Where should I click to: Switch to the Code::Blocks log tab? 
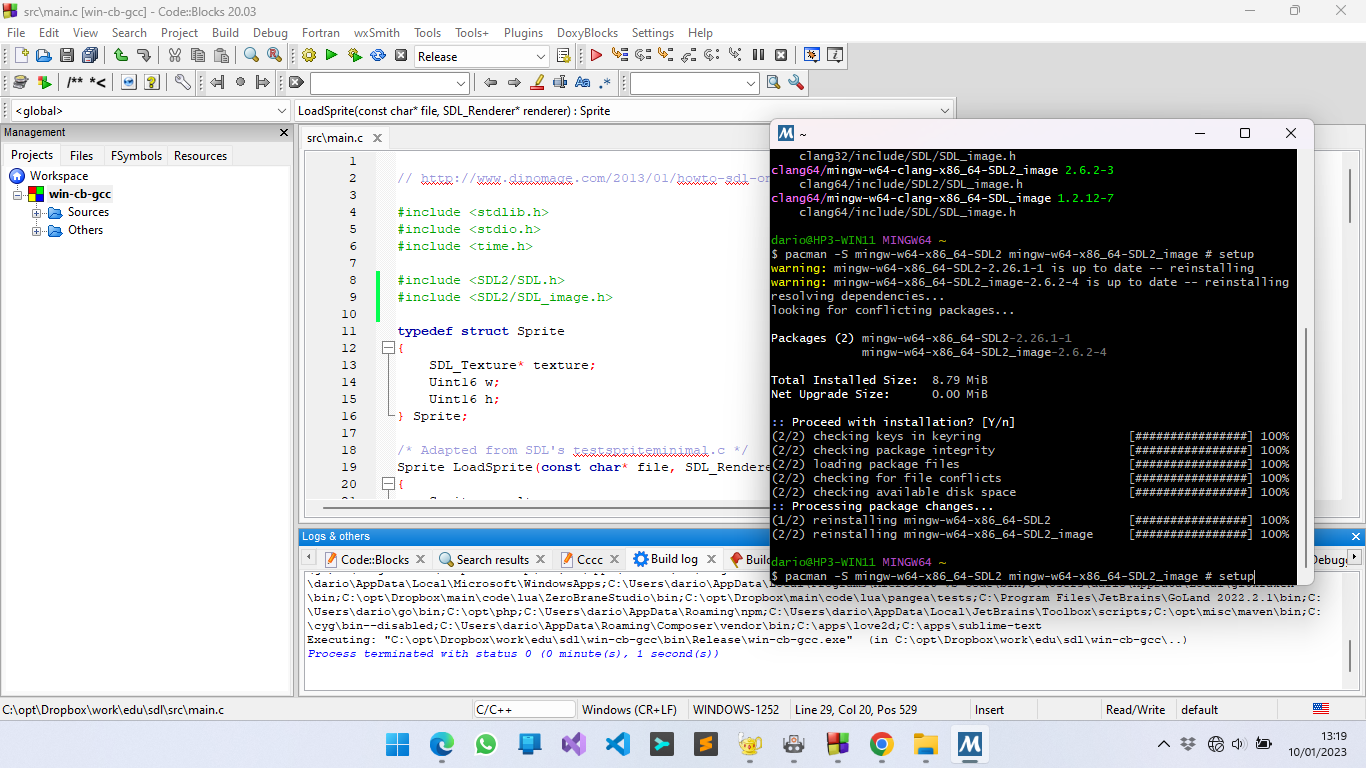point(374,560)
